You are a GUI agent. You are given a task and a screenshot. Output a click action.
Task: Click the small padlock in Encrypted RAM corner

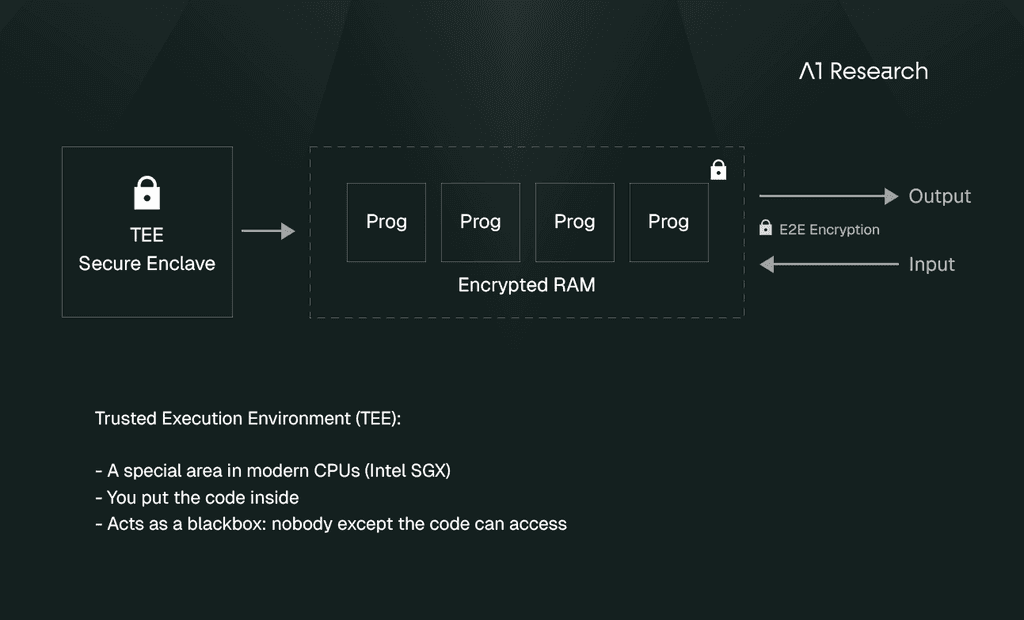click(x=718, y=169)
